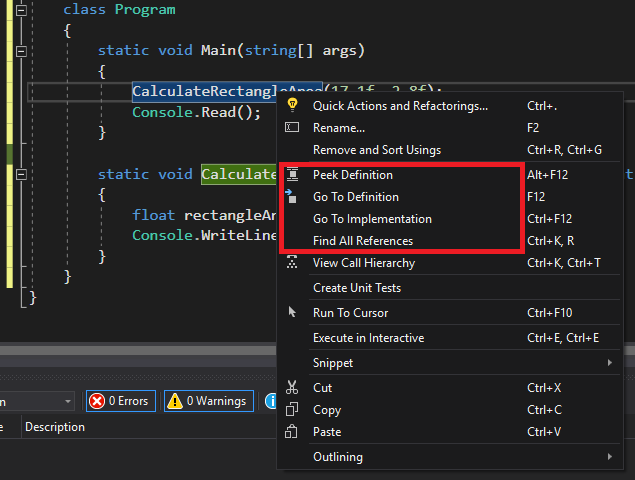The width and height of the screenshot is (635, 480).
Task: Choose Go To Implementation
Action: [372, 219]
